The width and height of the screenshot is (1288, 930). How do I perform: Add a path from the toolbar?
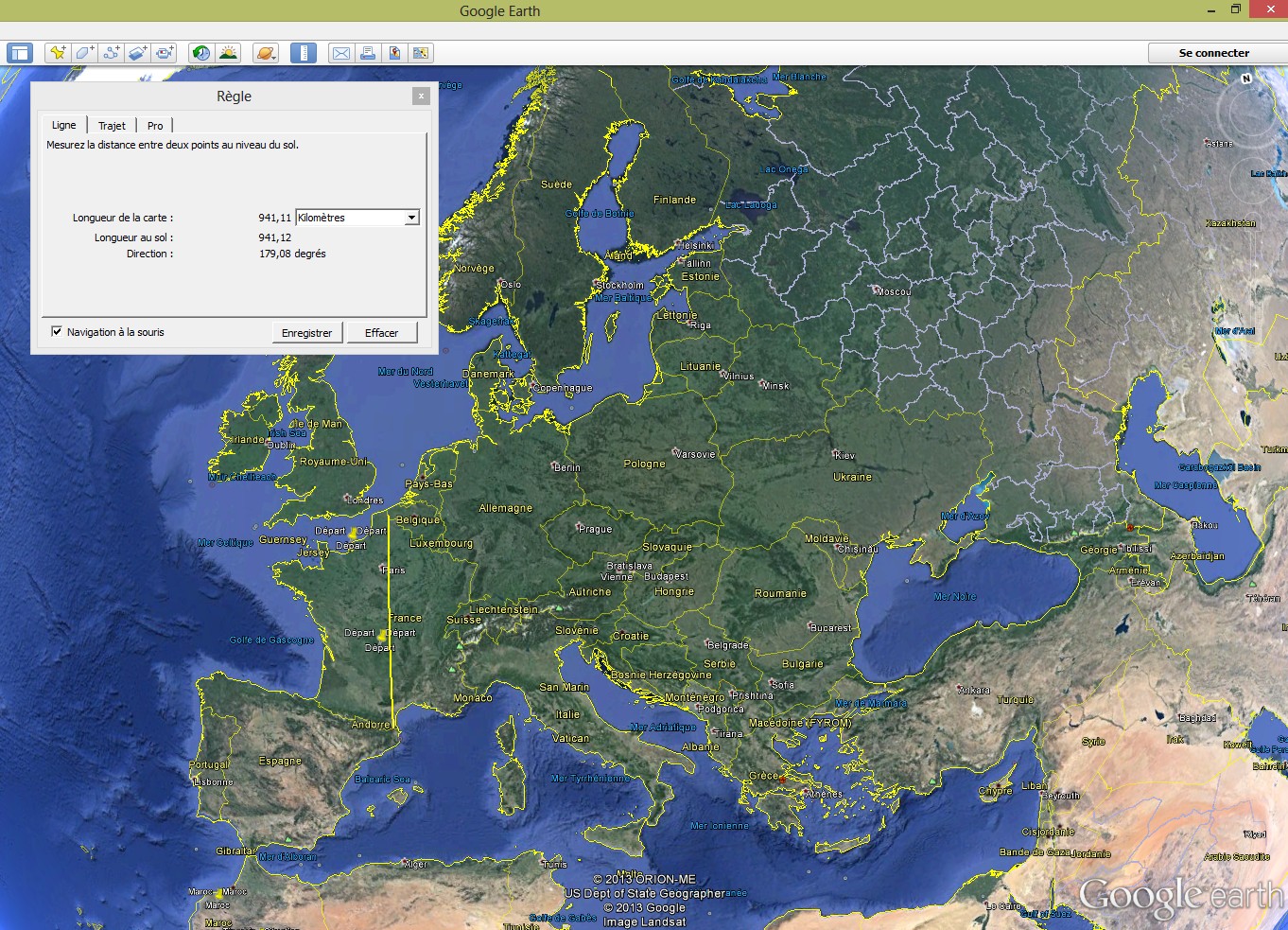tap(111, 53)
